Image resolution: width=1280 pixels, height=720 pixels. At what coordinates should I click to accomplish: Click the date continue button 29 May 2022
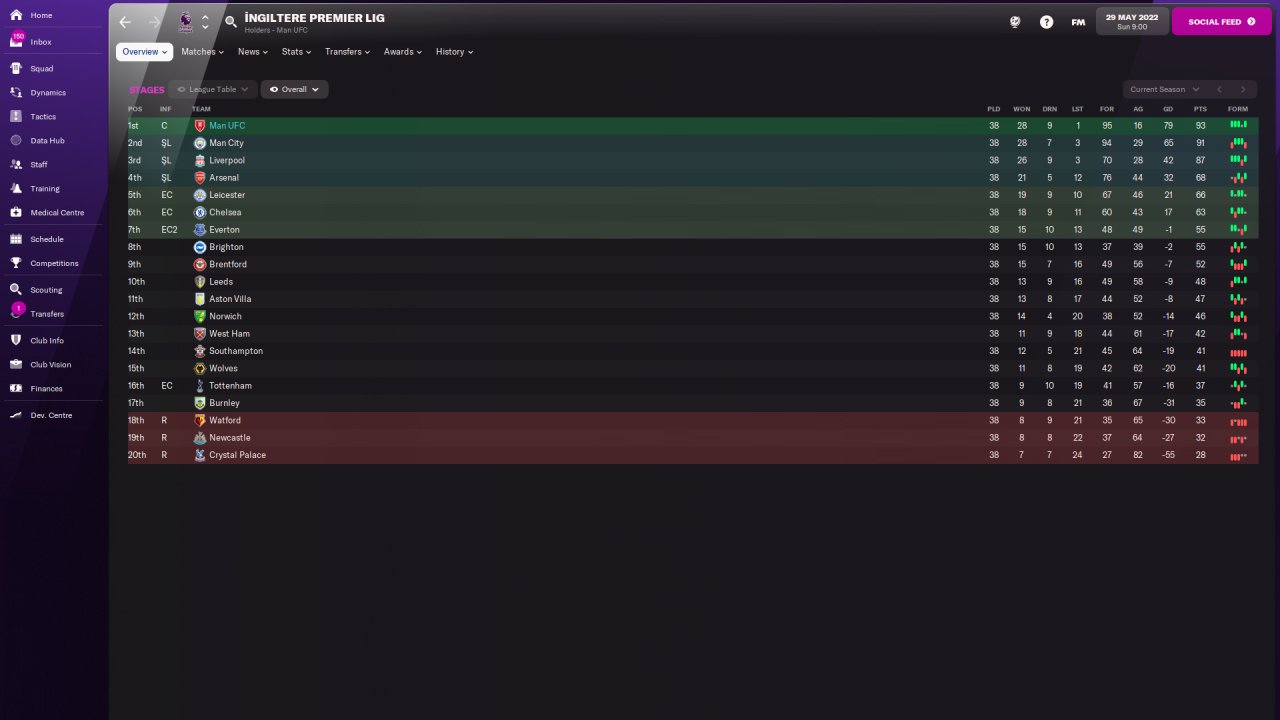tap(1132, 21)
